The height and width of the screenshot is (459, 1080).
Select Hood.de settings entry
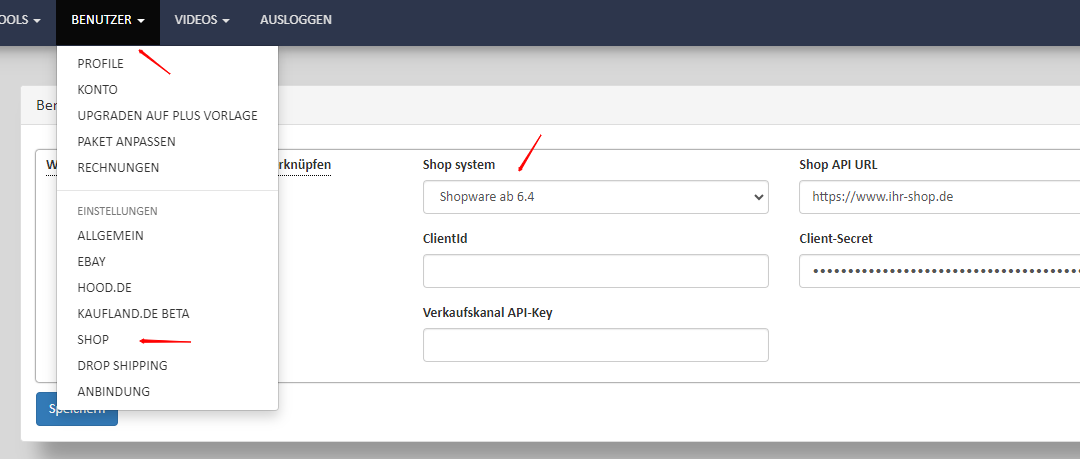click(104, 288)
